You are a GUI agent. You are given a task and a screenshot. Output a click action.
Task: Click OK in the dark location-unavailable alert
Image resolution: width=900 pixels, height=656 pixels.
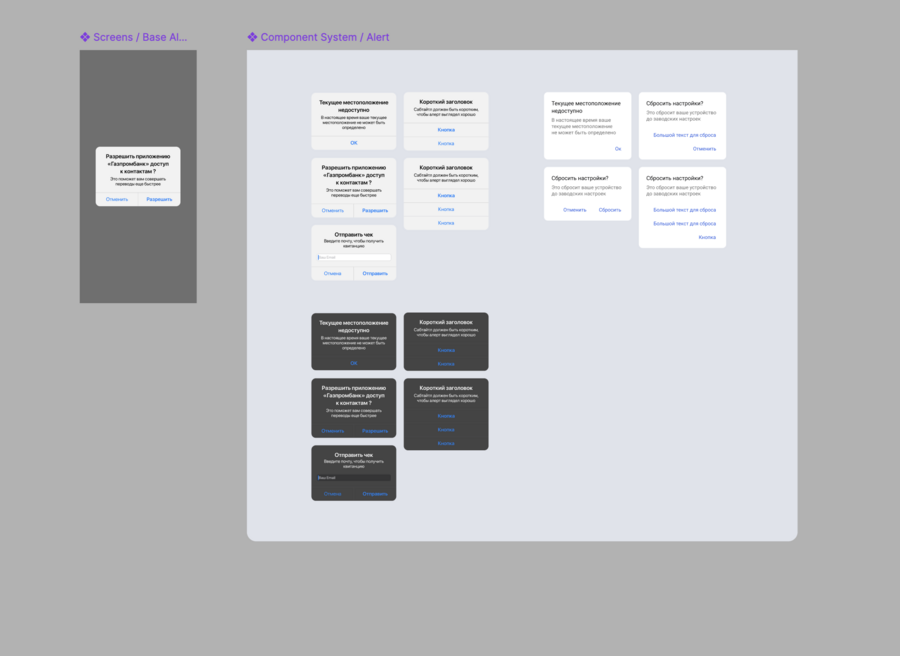click(354, 363)
